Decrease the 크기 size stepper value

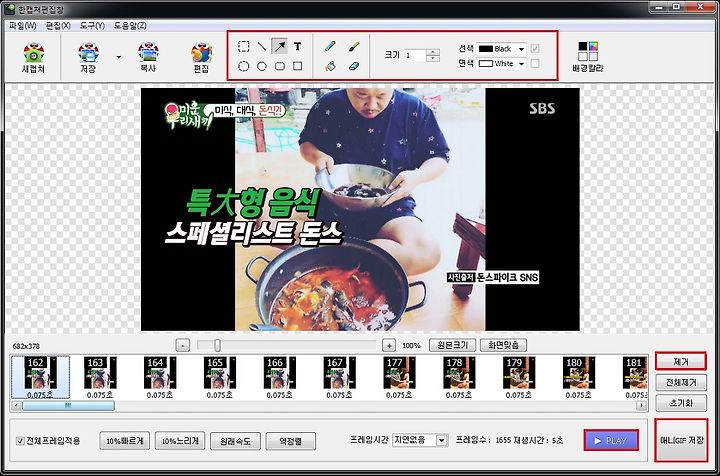[x=433, y=59]
